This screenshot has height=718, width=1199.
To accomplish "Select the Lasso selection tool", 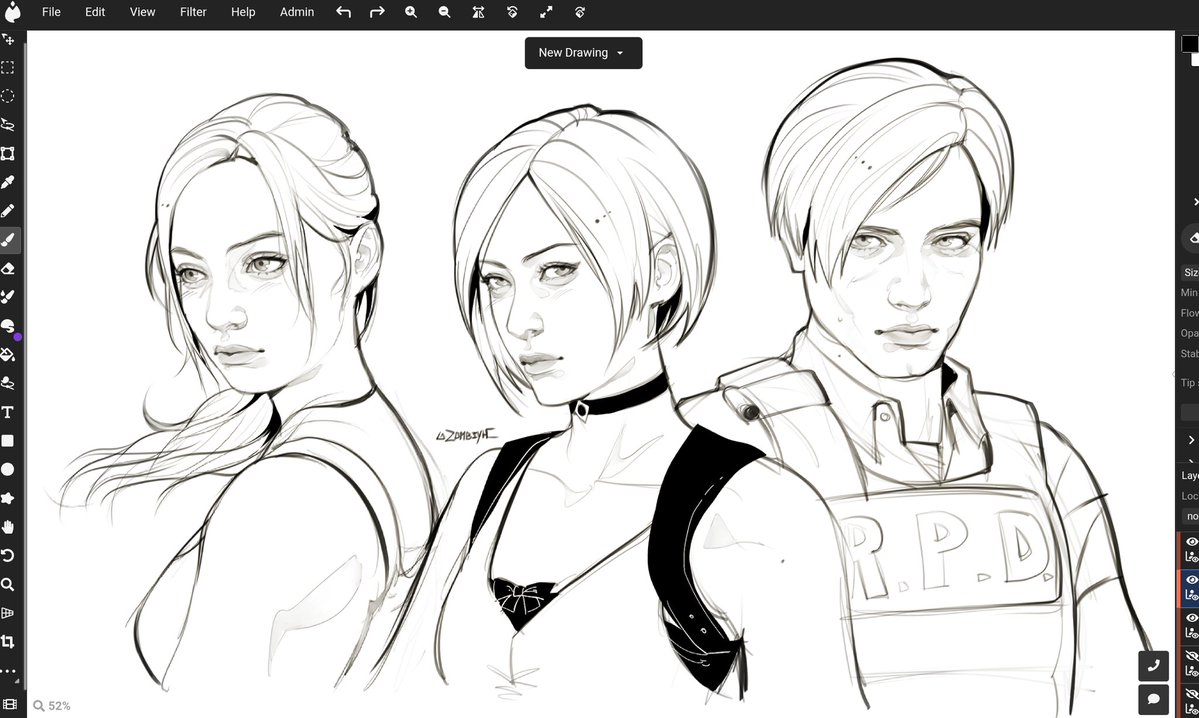I will (8, 125).
